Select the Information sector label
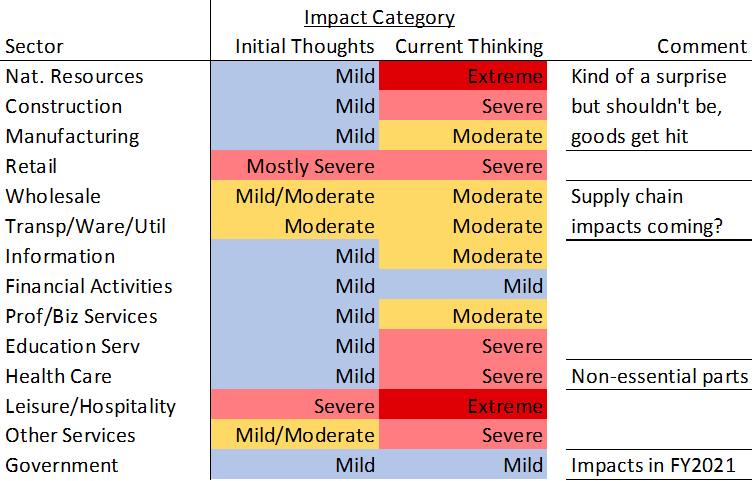 60,256
